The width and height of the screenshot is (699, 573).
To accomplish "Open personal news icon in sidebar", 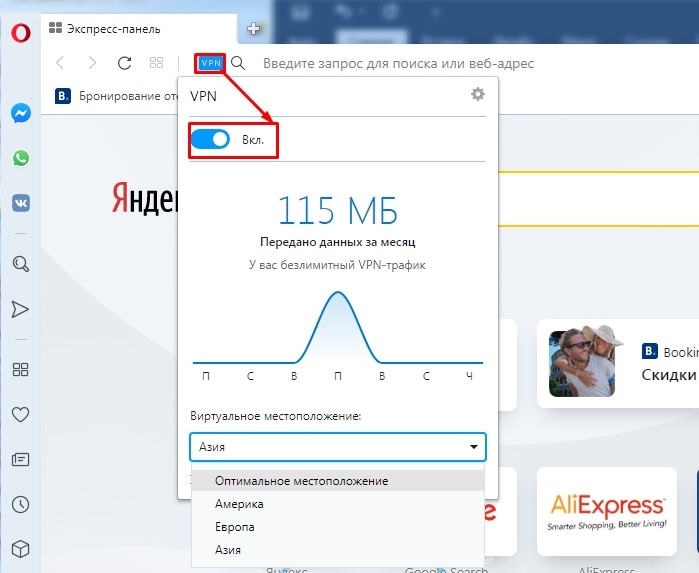I will [x=21, y=459].
